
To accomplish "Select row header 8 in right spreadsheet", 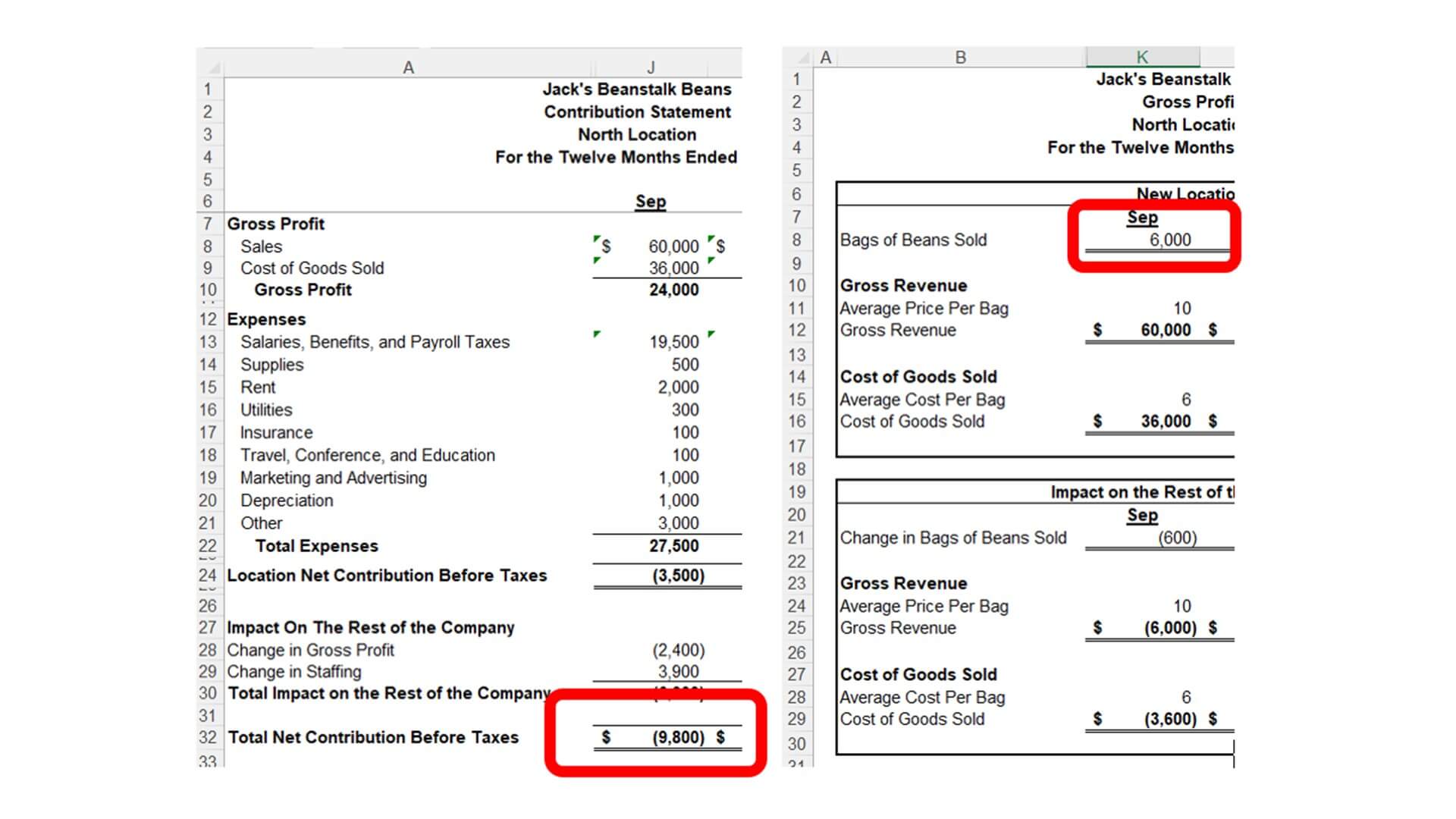I will [798, 240].
